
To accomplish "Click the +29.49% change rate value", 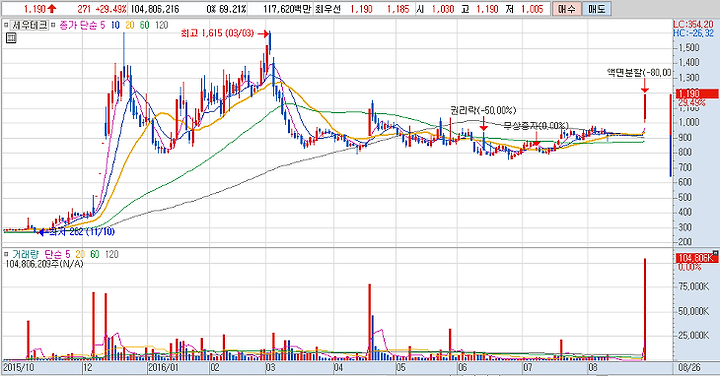I will 111,9.
